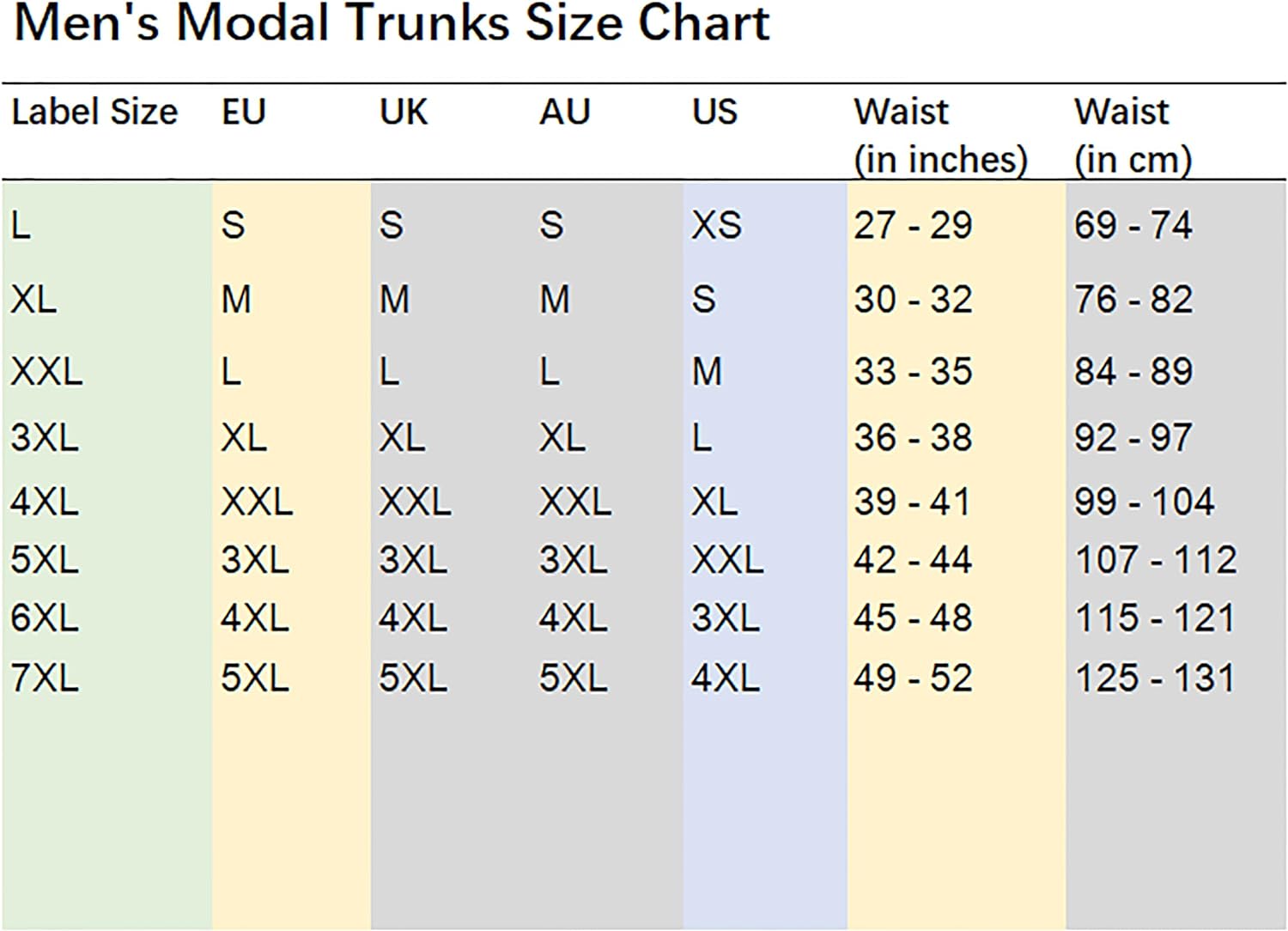Select the US column header
1288x931 pixels.
[x=715, y=113]
